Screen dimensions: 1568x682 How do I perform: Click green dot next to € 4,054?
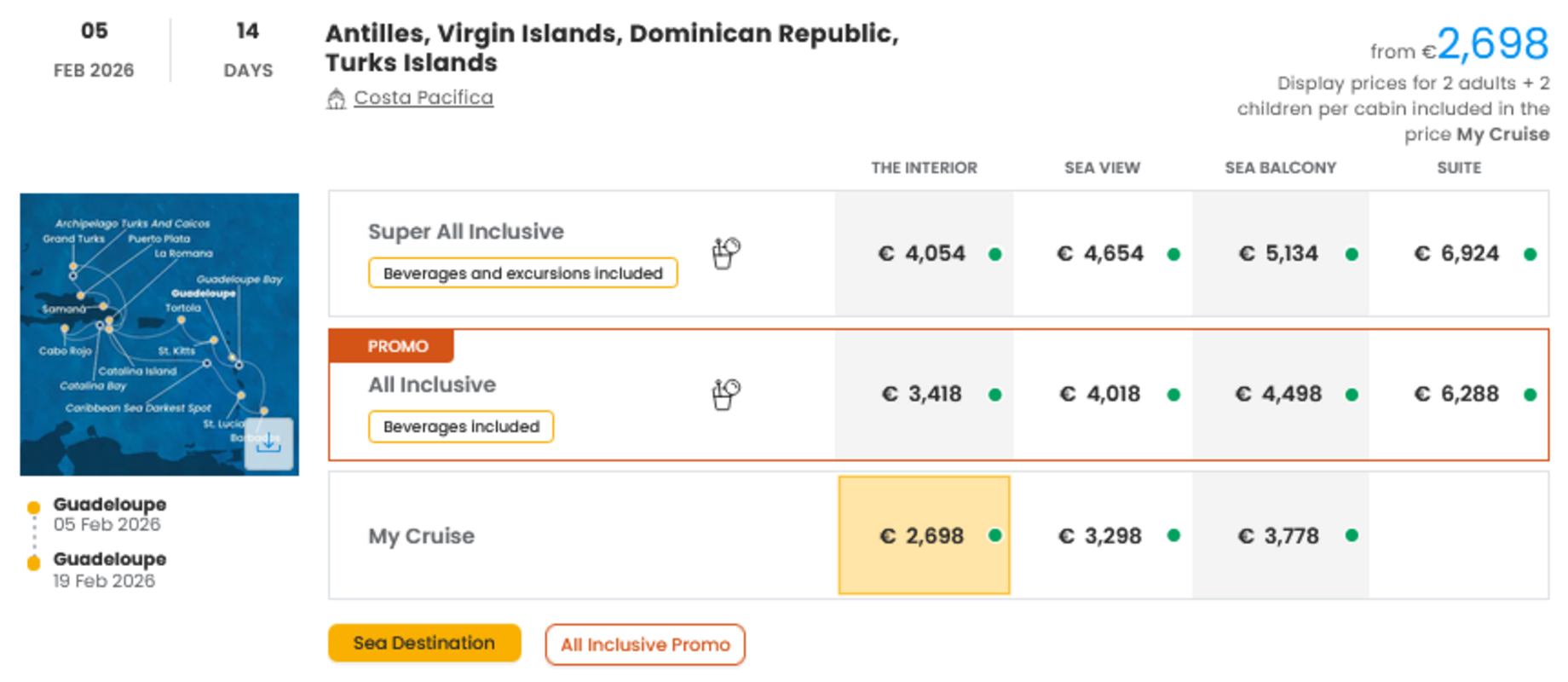pyautogui.click(x=994, y=254)
